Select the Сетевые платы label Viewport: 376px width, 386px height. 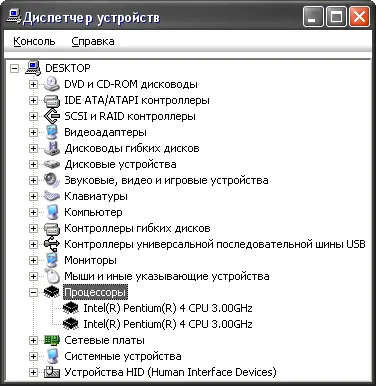[x=104, y=340]
